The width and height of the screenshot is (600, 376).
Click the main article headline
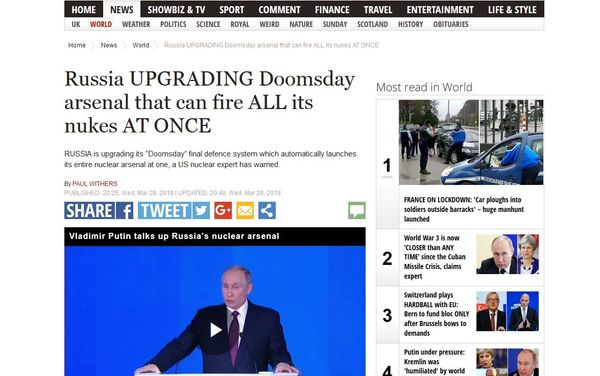pyautogui.click(x=210, y=102)
